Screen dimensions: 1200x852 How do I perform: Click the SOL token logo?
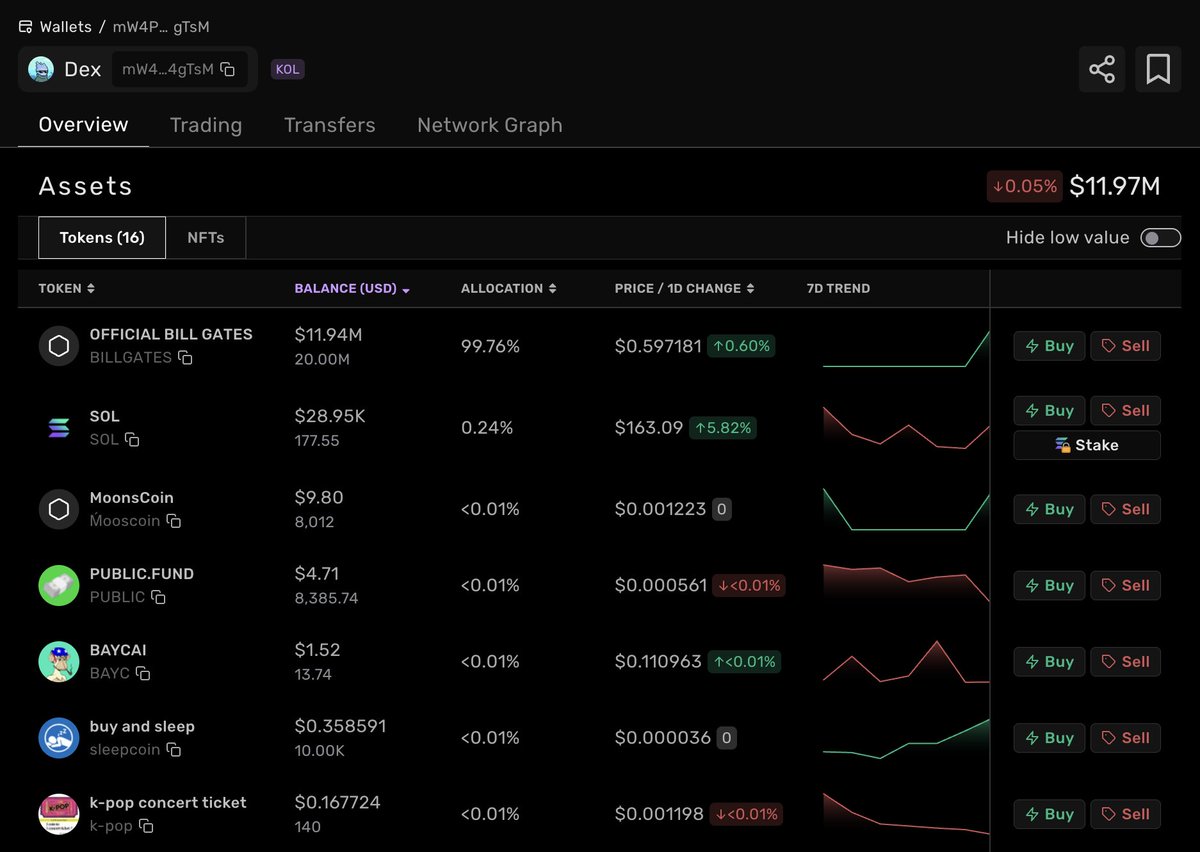coord(59,428)
